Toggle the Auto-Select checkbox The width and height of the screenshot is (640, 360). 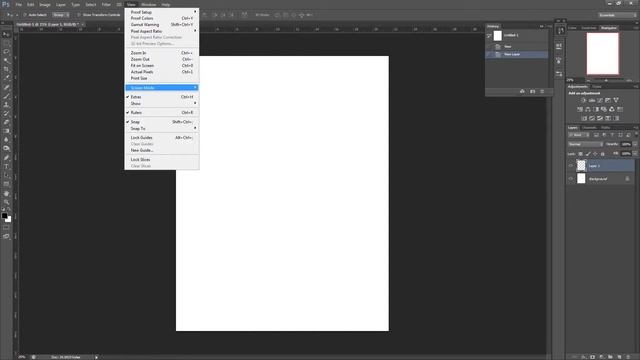(x=24, y=15)
